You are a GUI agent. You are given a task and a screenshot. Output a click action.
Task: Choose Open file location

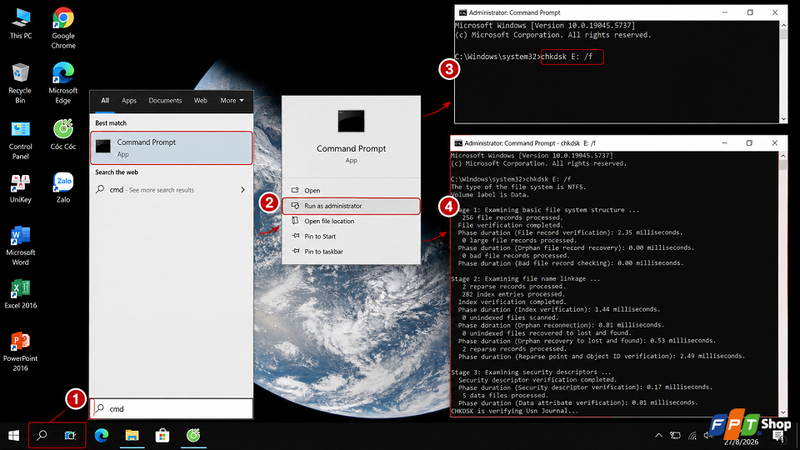coord(352,221)
